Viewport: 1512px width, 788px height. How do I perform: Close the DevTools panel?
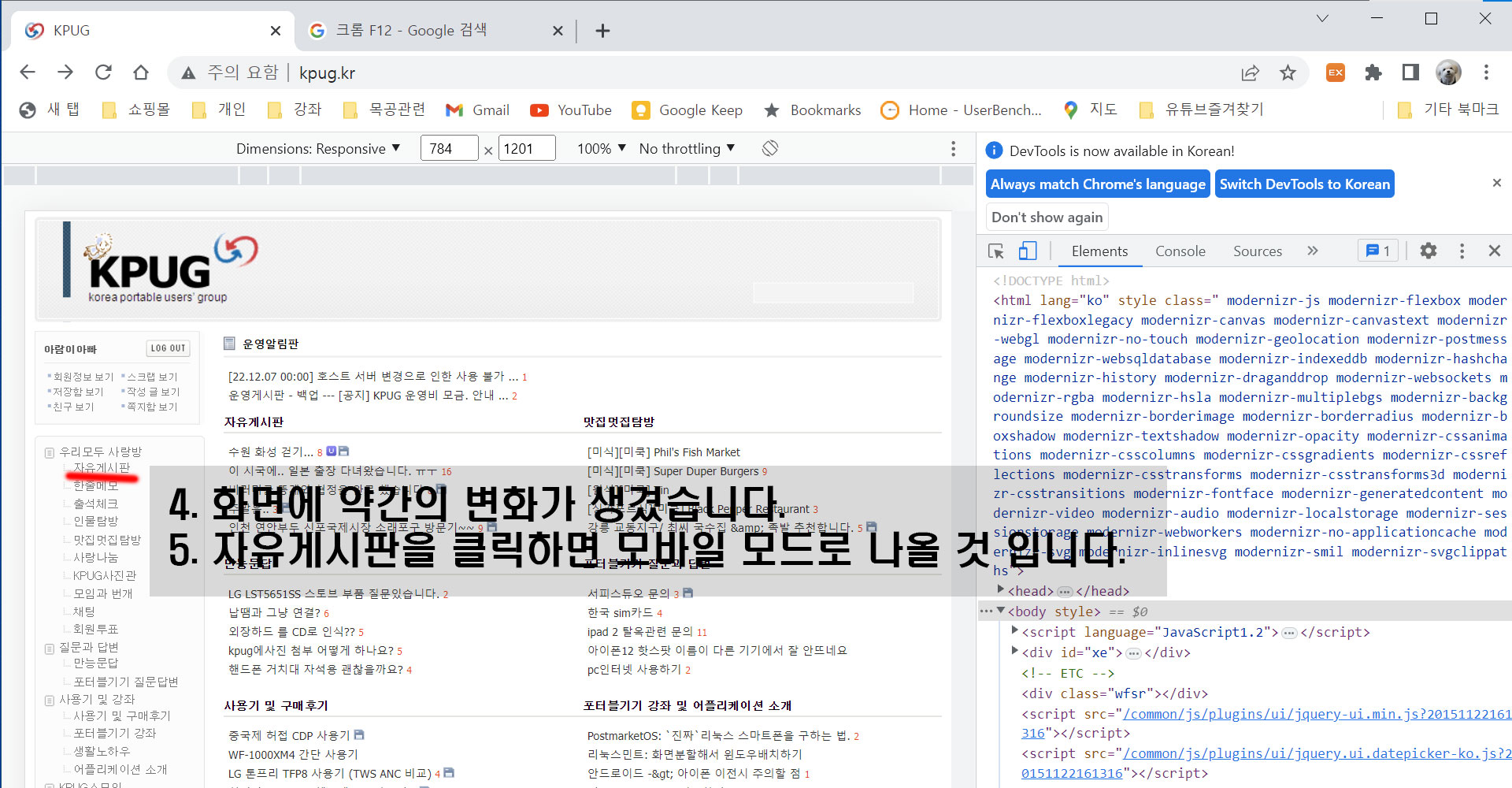[1495, 251]
